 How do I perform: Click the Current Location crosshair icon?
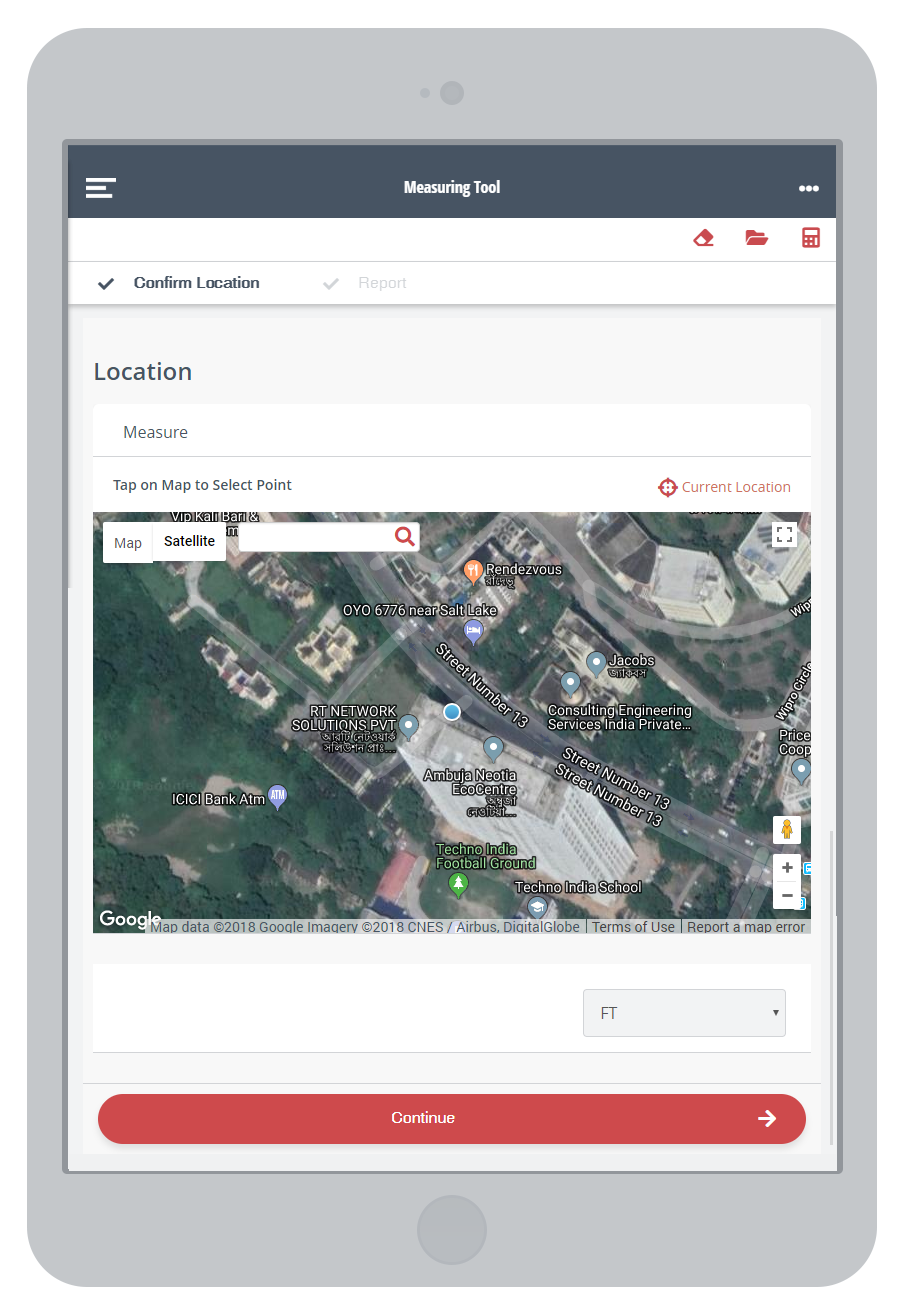pos(667,487)
